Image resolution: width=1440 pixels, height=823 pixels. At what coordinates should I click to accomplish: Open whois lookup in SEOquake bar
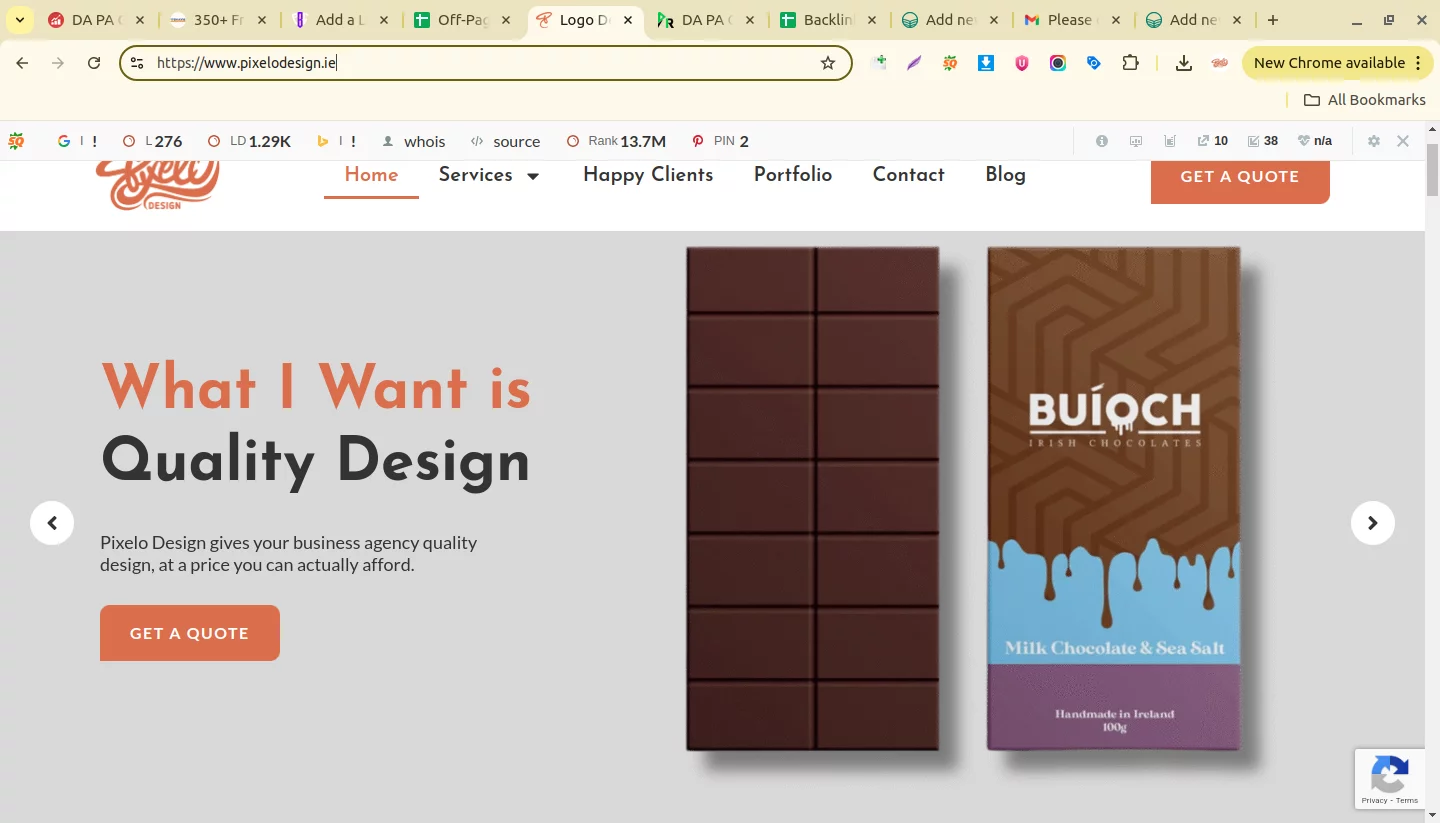click(414, 141)
